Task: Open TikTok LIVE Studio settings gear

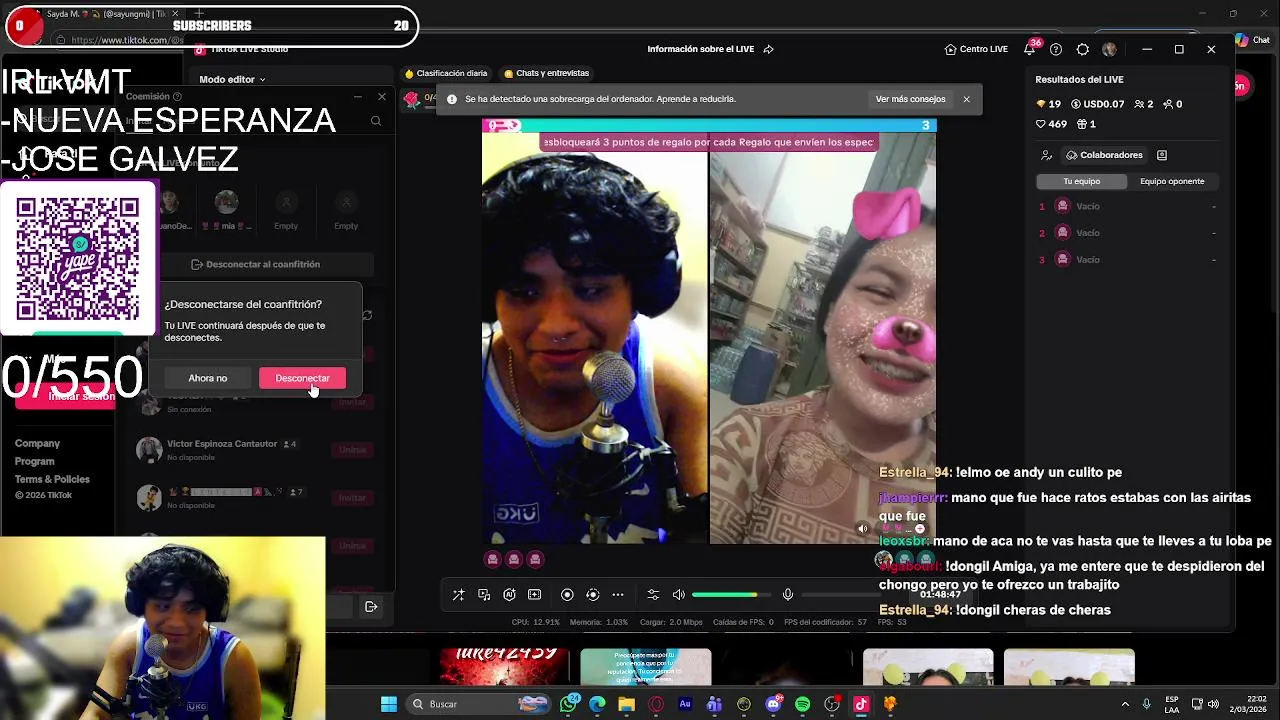Action: pyautogui.click(x=1082, y=49)
